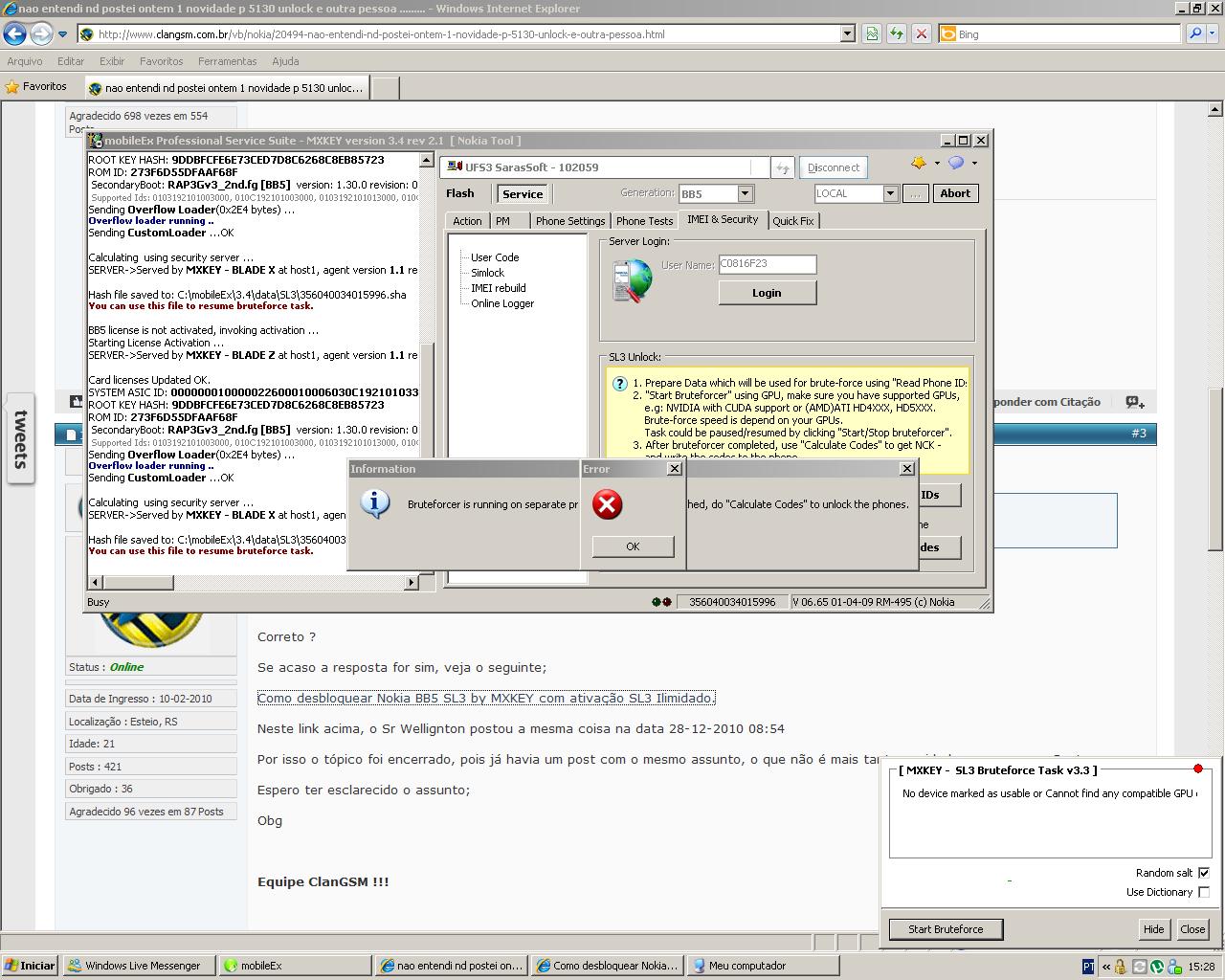Switch to the Phone Tests tab
The height and width of the screenshot is (980, 1225).
pos(644,221)
